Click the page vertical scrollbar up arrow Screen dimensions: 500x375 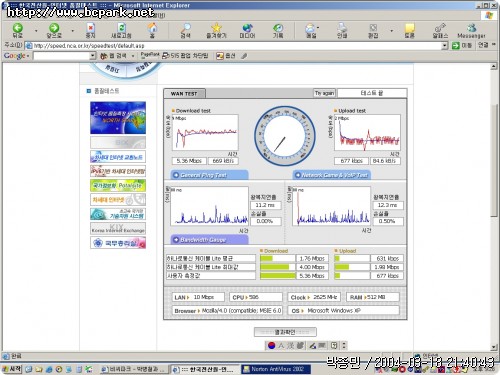[494, 67]
